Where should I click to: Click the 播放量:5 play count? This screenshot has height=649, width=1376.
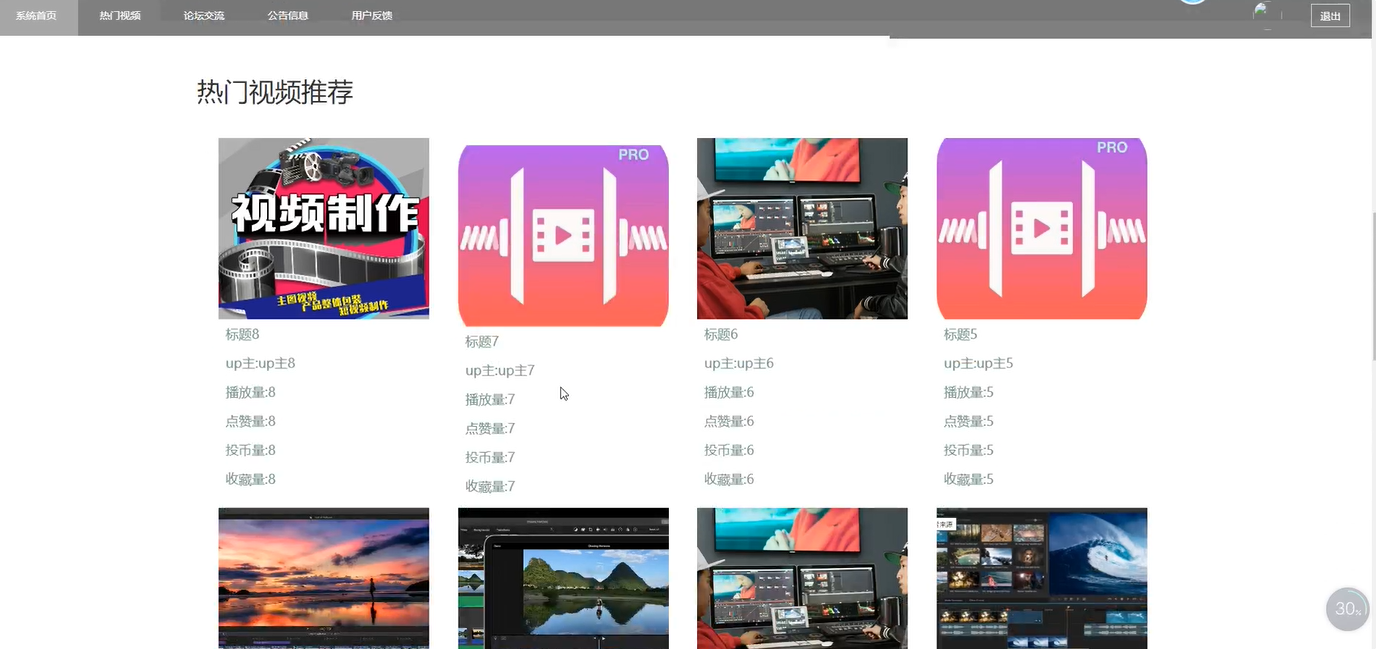[969, 392]
